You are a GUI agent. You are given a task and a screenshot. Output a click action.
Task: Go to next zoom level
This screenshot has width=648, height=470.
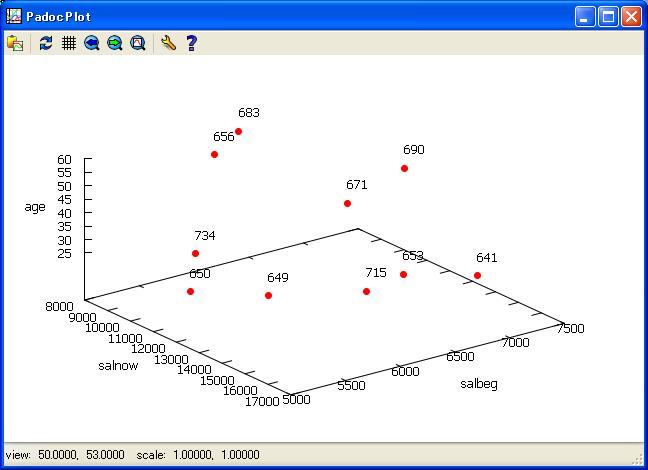click(x=115, y=43)
